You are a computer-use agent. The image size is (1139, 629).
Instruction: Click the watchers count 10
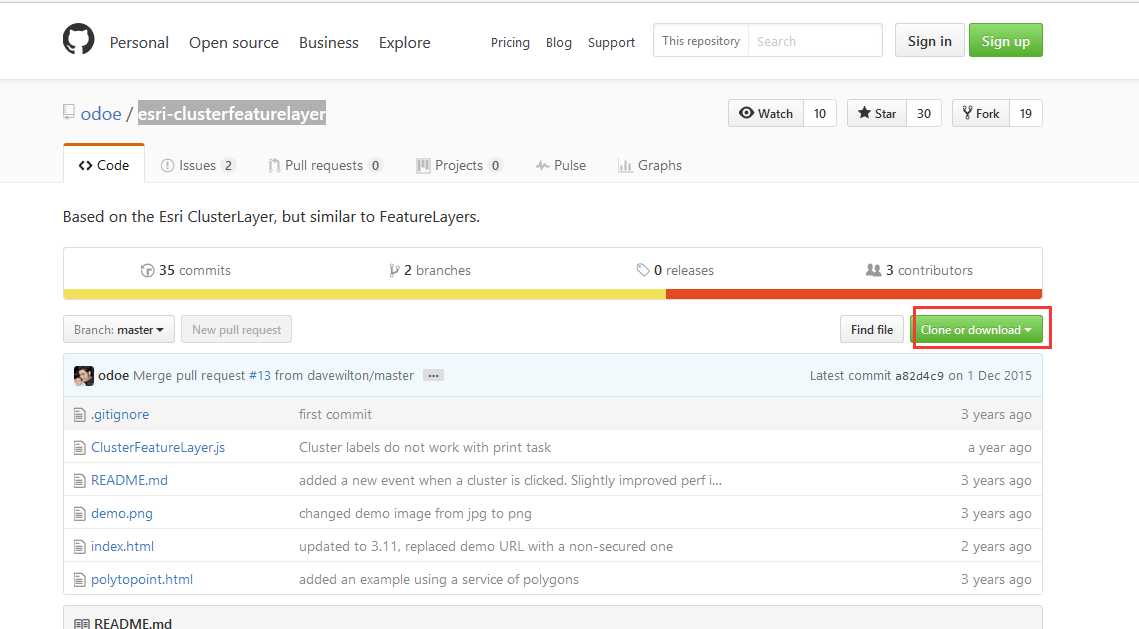(820, 113)
